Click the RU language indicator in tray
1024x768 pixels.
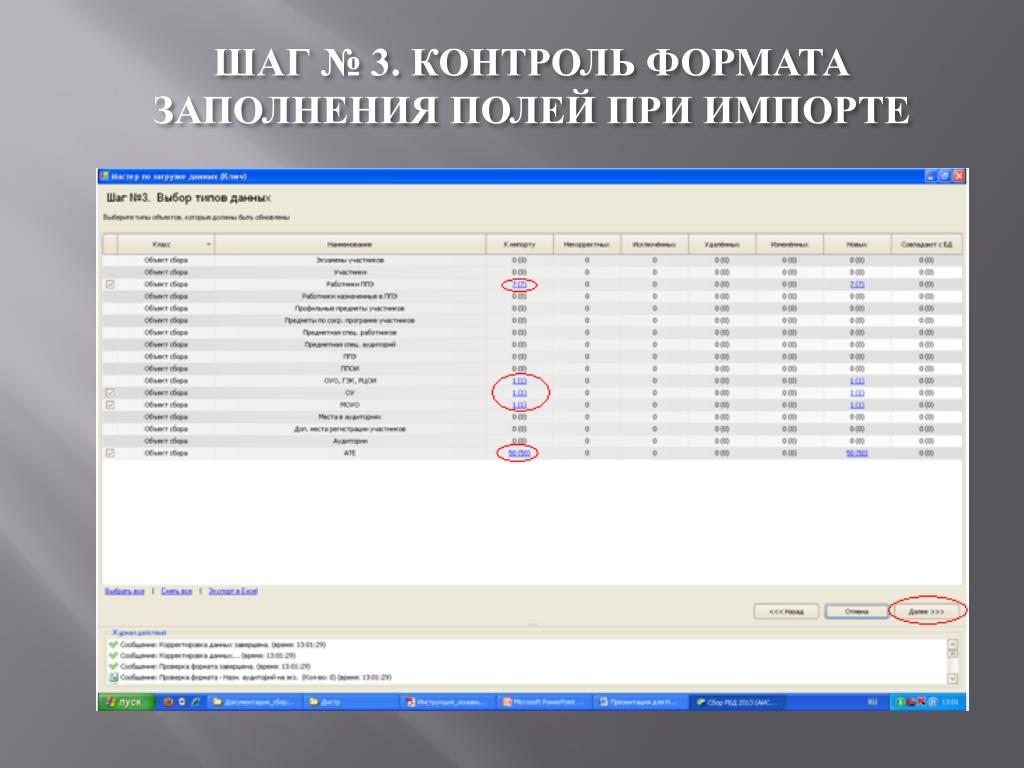pos(872,702)
